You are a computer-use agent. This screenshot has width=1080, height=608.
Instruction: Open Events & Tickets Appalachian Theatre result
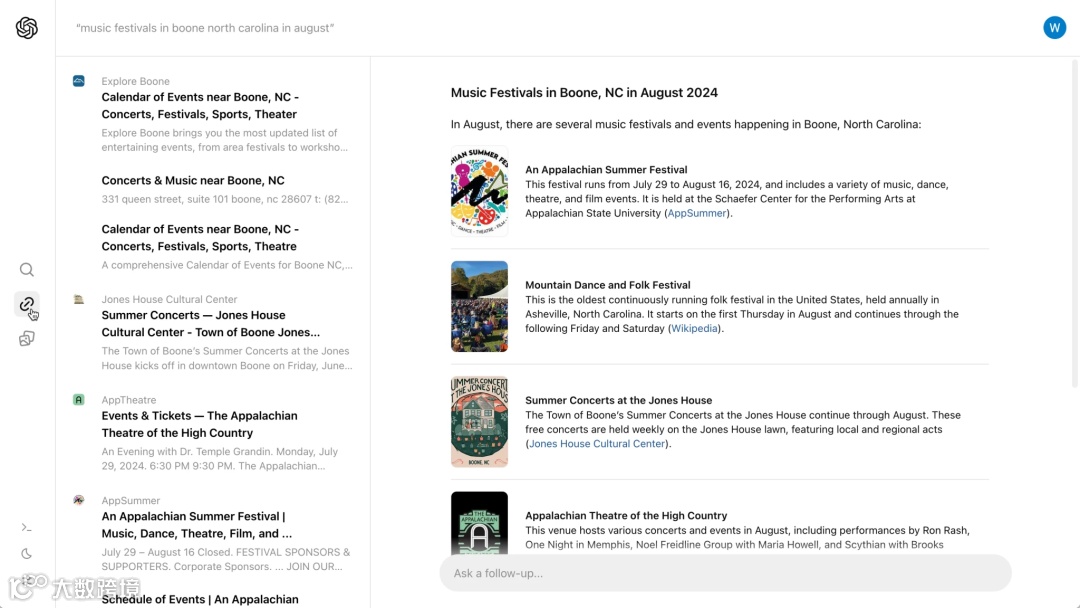[x=200, y=424]
